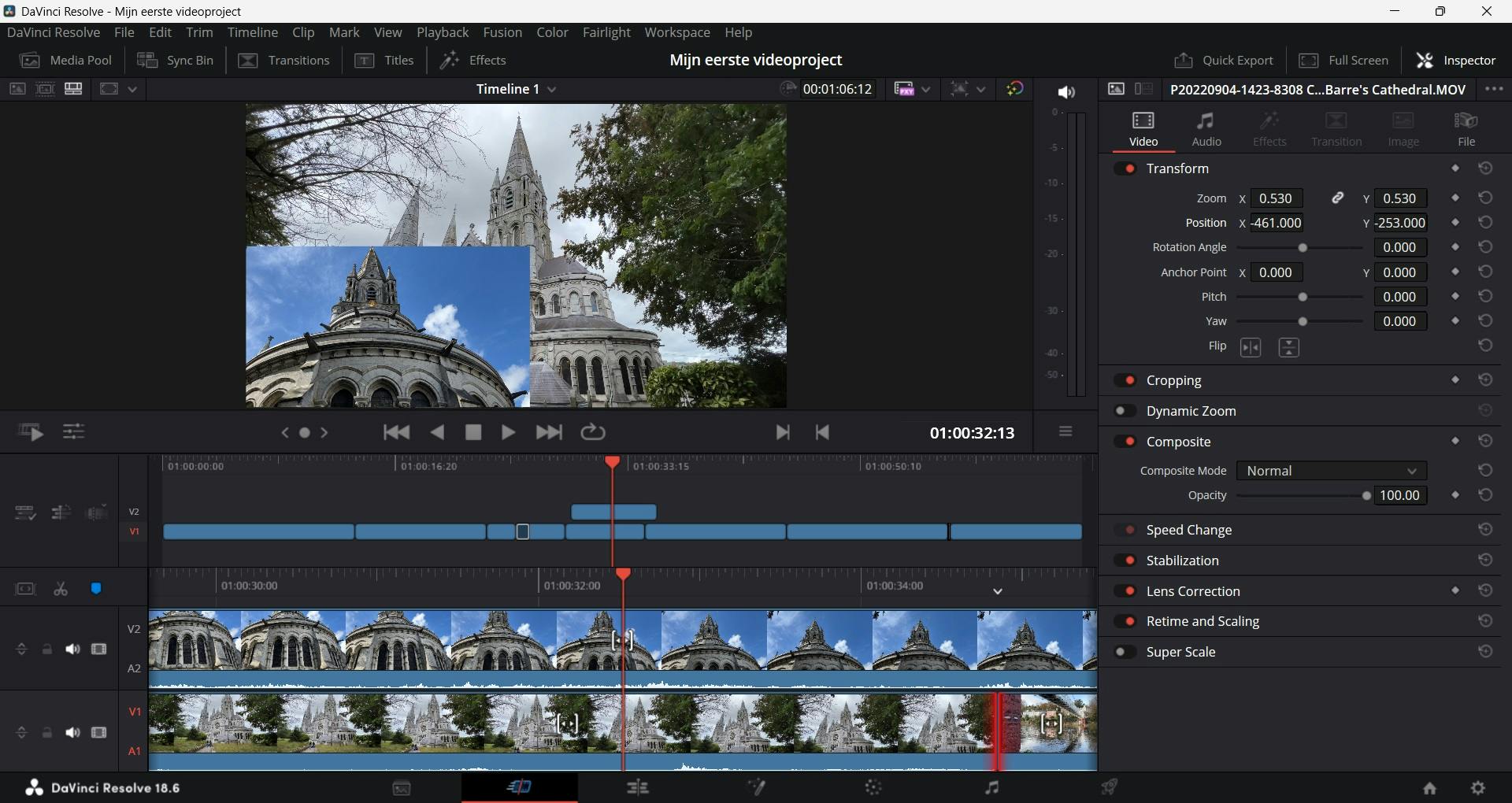The image size is (1512, 803).
Task: Click the Quick Export button
Action: click(1223, 61)
